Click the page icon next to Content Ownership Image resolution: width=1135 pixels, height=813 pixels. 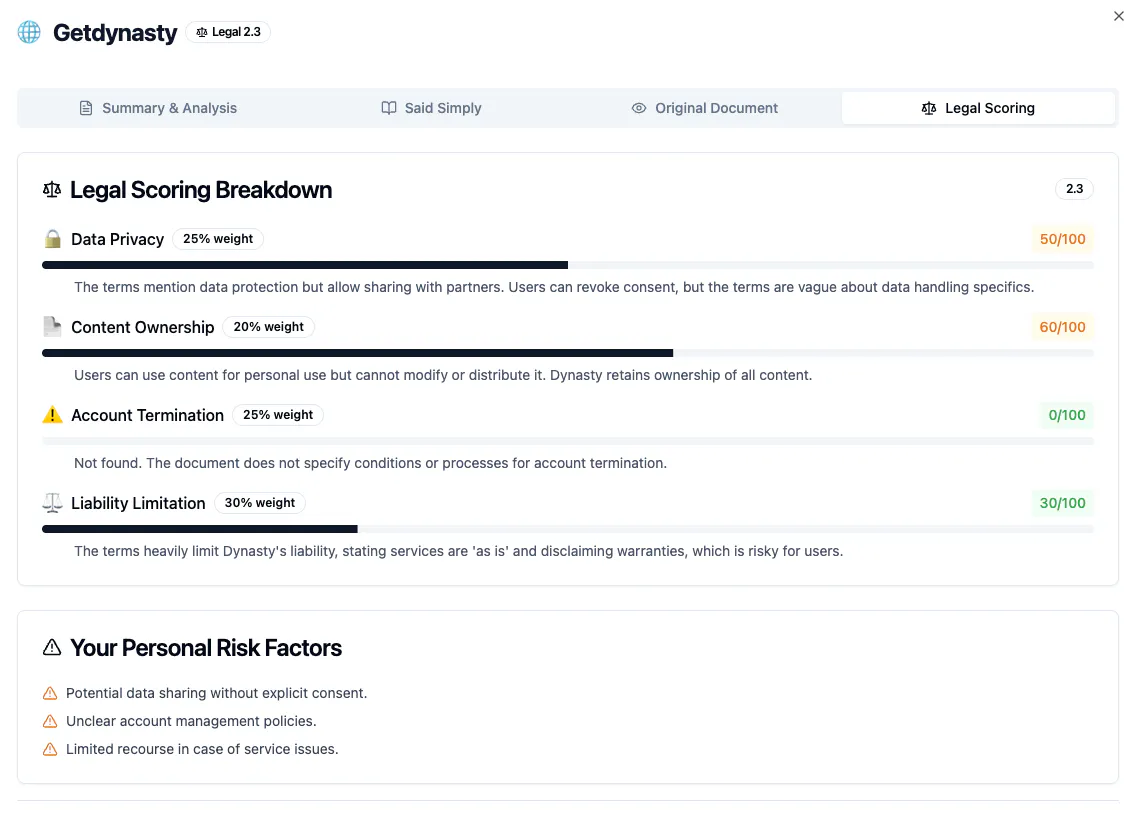(52, 327)
